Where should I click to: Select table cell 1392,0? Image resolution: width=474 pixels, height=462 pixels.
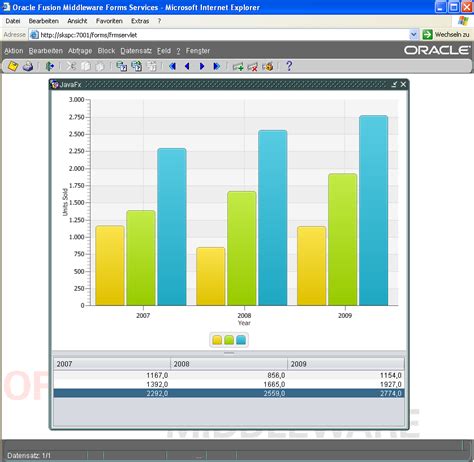tap(112, 384)
